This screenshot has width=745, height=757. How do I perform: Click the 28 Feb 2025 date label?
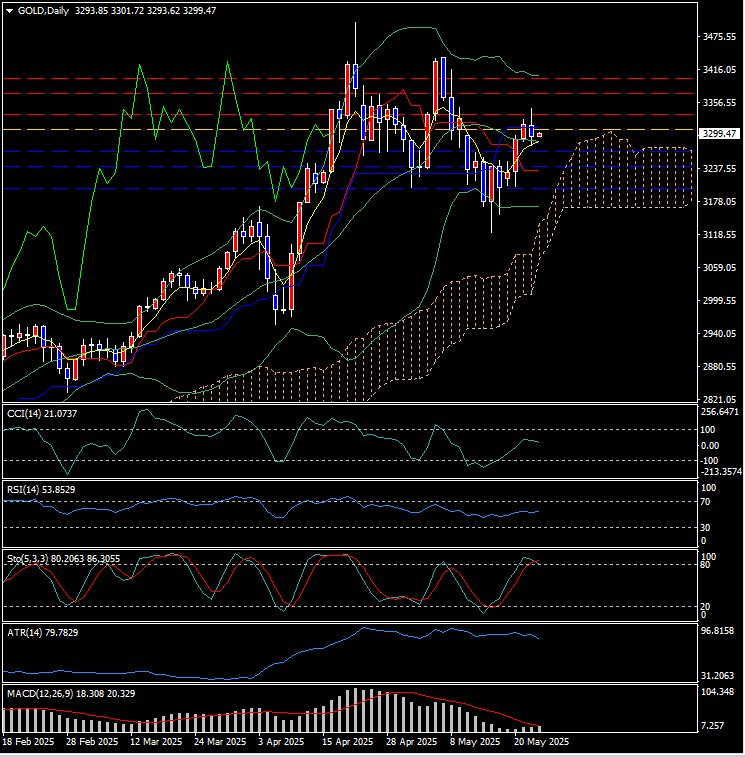92,742
